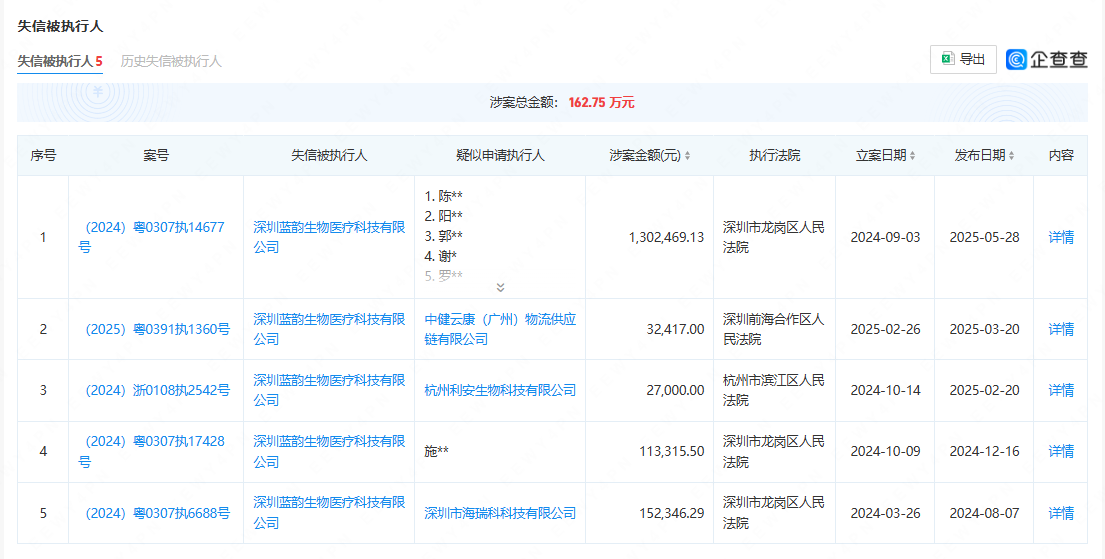Open case (2024)粤0307执17428号

pos(152,452)
